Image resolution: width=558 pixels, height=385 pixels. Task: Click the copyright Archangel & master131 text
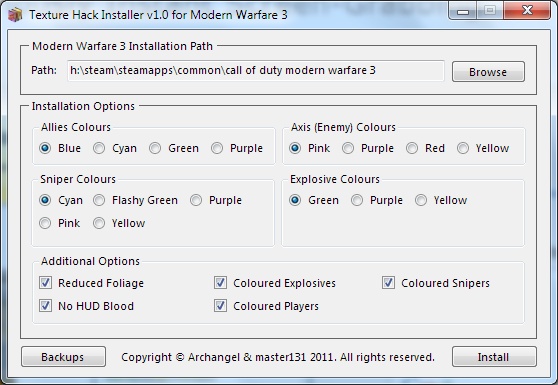click(278, 357)
